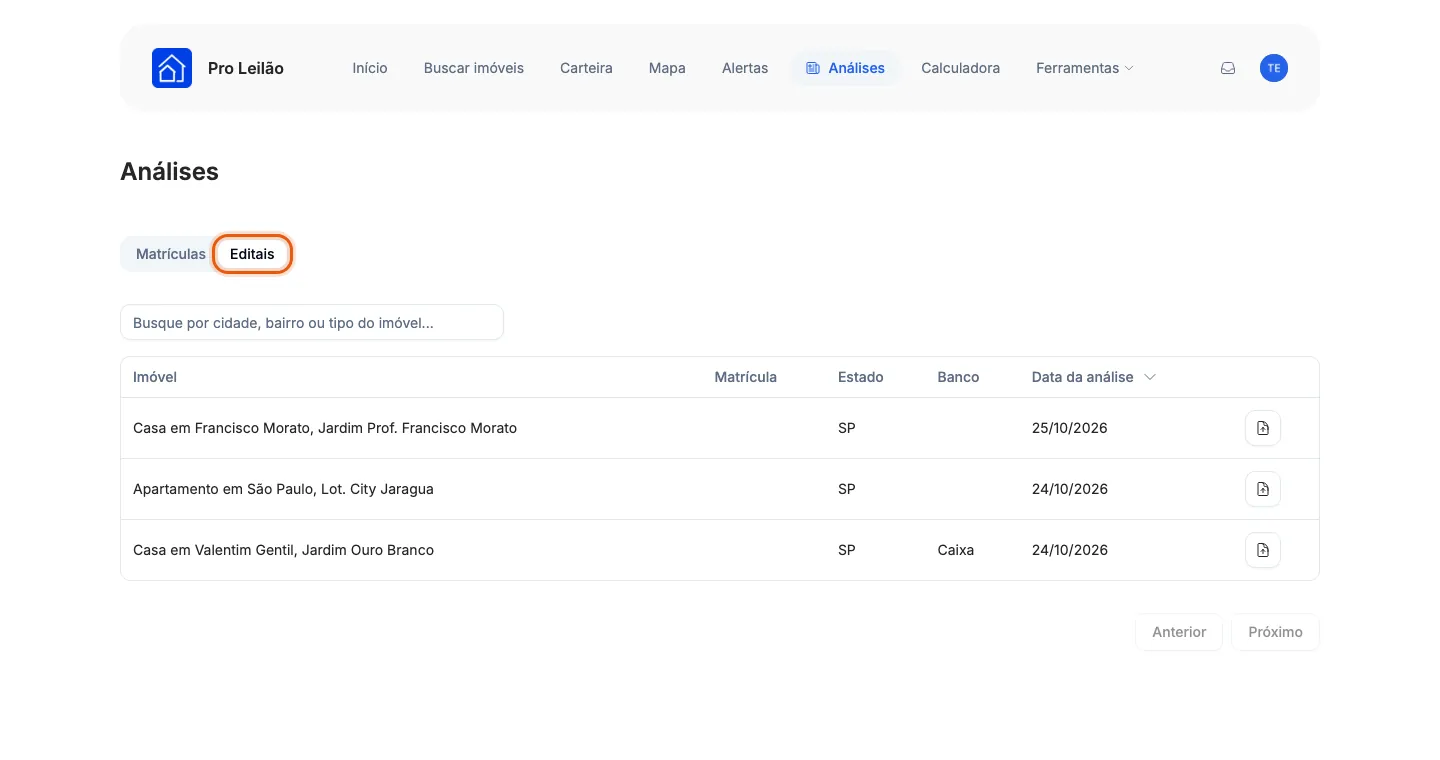Select the Editais tab
The height and width of the screenshot is (760, 1440).
[x=252, y=254]
